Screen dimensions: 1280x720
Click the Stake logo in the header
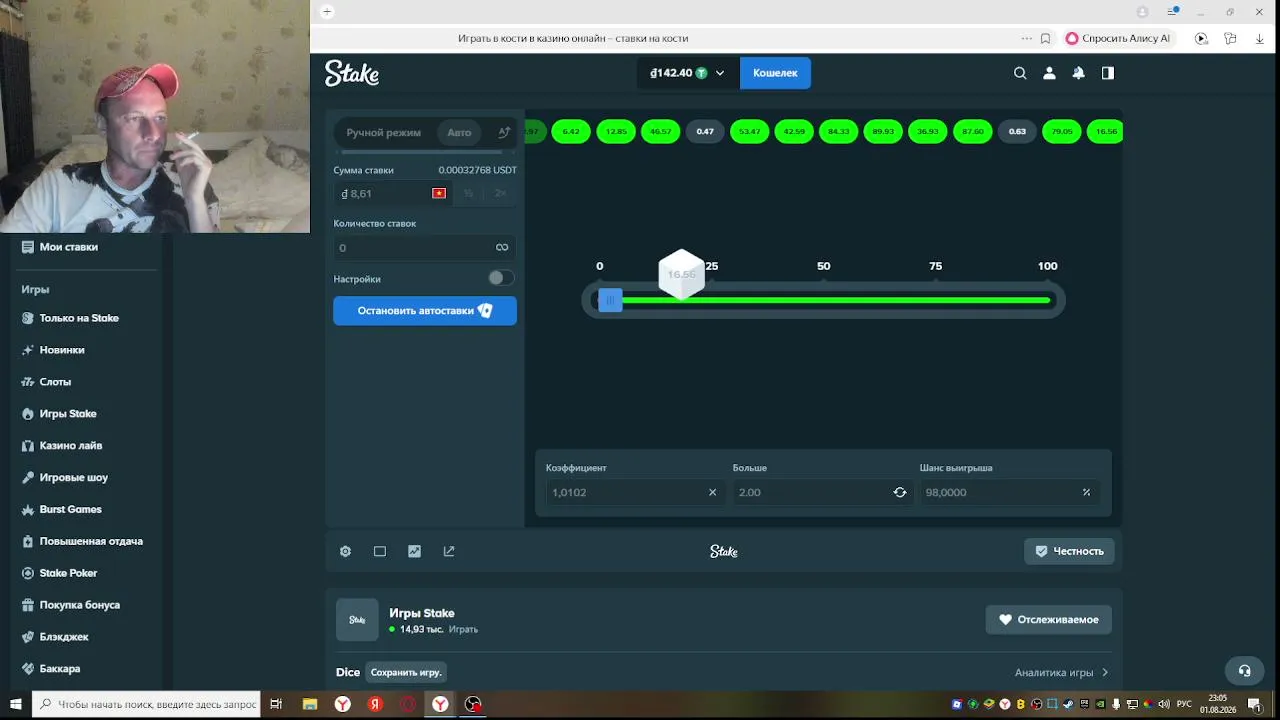point(352,73)
